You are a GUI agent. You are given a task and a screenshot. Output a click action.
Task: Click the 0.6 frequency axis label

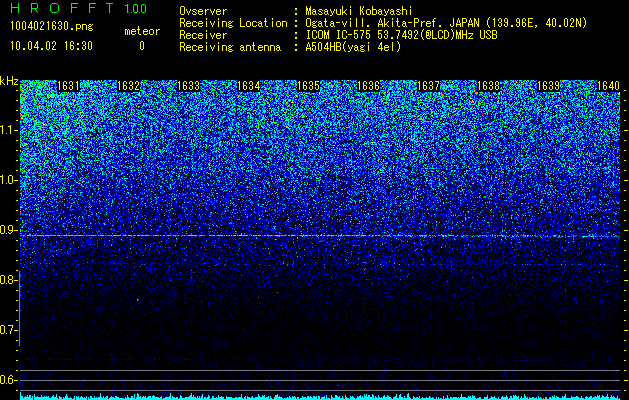9,380
